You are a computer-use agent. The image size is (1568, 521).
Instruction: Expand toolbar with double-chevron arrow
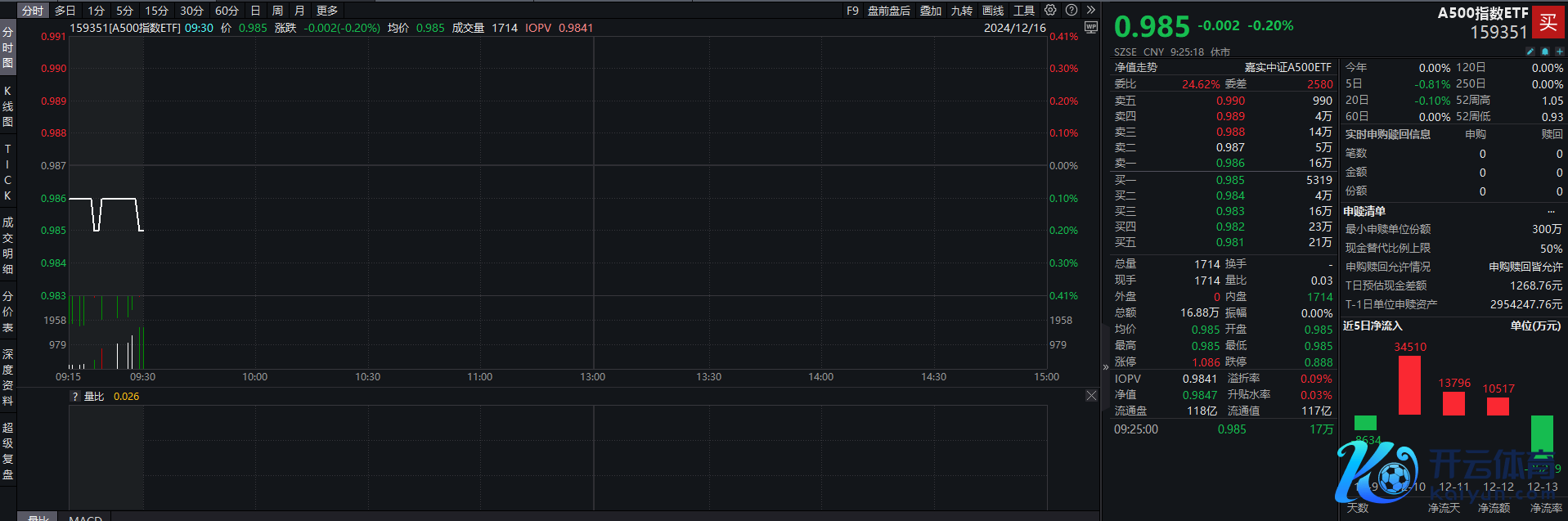(x=1090, y=11)
